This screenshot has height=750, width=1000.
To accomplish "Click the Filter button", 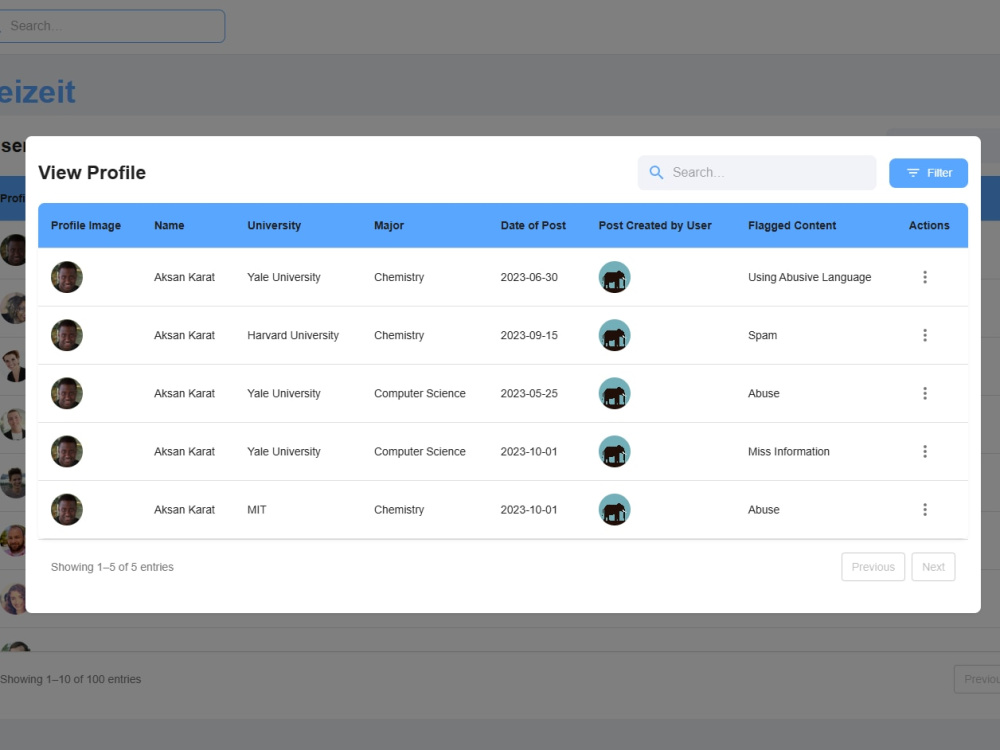I will 929,173.
